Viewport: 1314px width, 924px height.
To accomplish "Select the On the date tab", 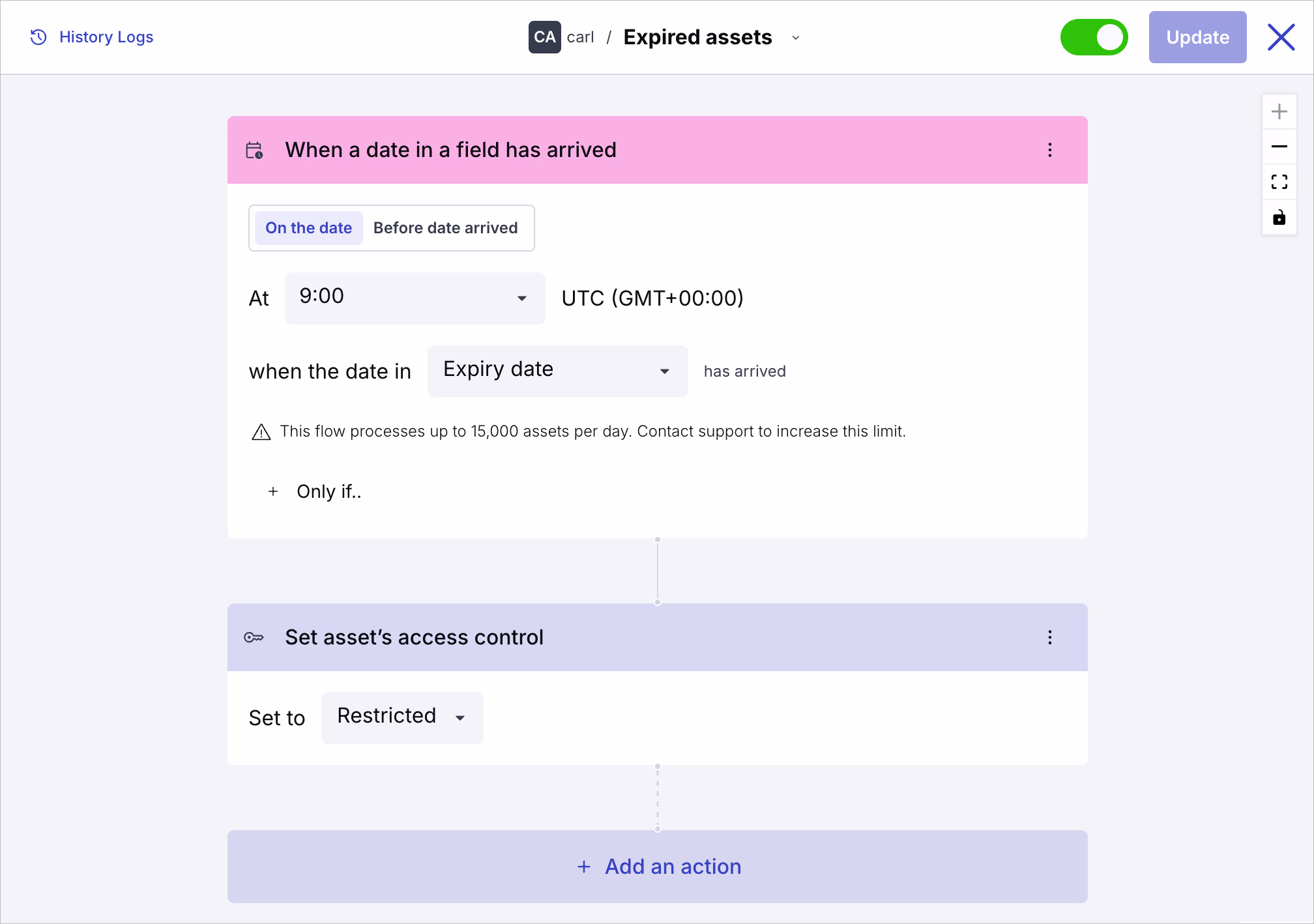I will click(x=308, y=228).
